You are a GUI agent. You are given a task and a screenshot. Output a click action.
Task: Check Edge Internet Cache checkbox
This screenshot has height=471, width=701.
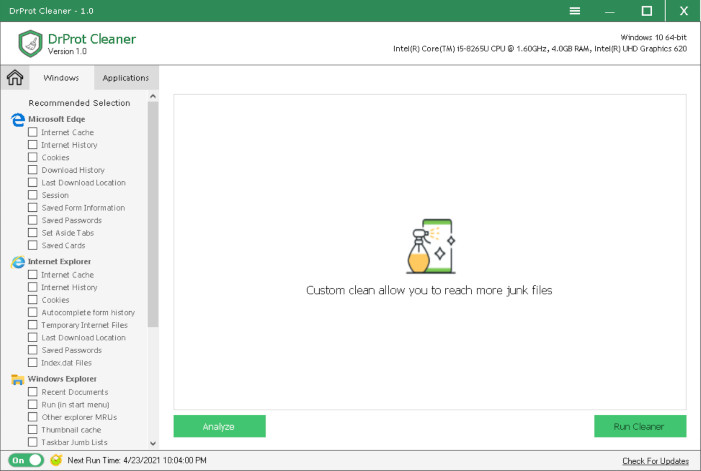[33, 132]
